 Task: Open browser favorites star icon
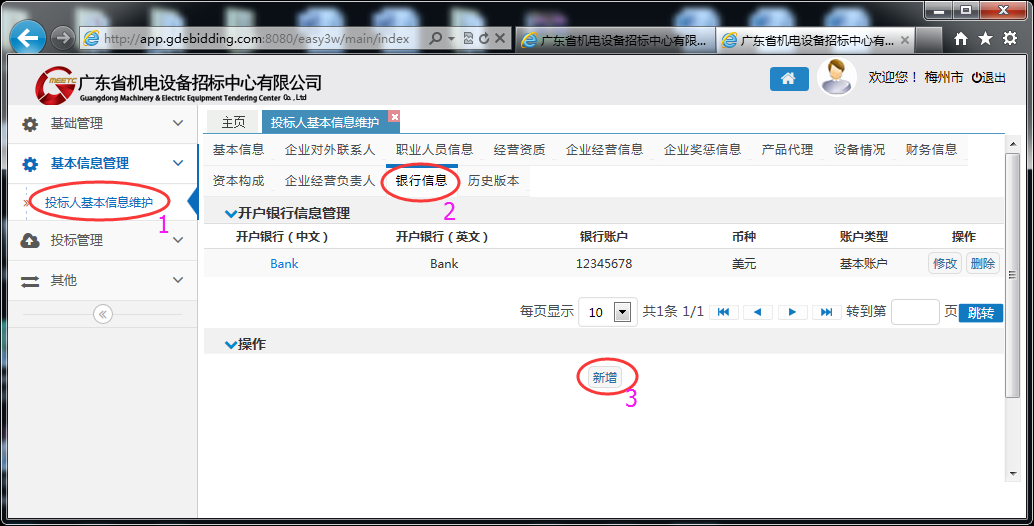pos(985,39)
